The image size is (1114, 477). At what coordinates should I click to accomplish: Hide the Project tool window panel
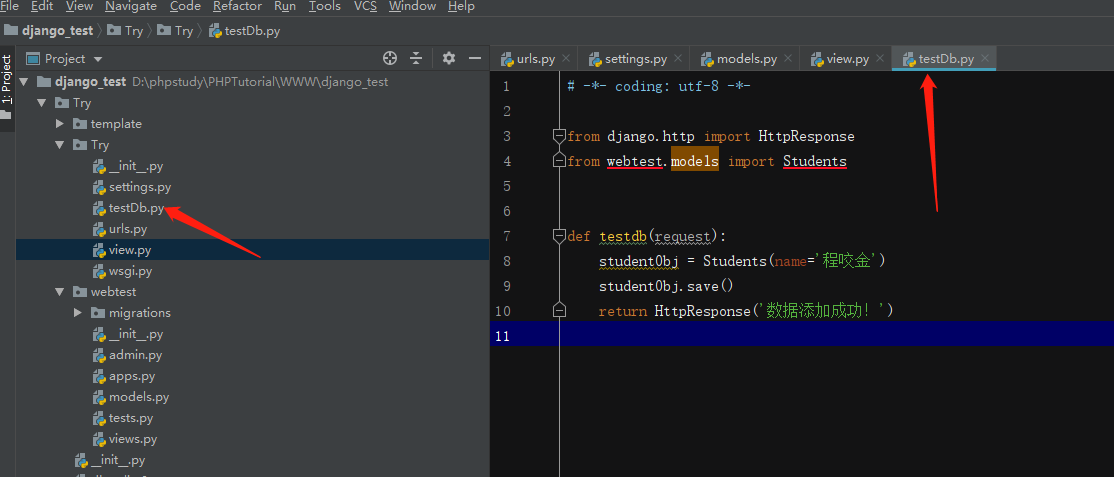[473, 59]
